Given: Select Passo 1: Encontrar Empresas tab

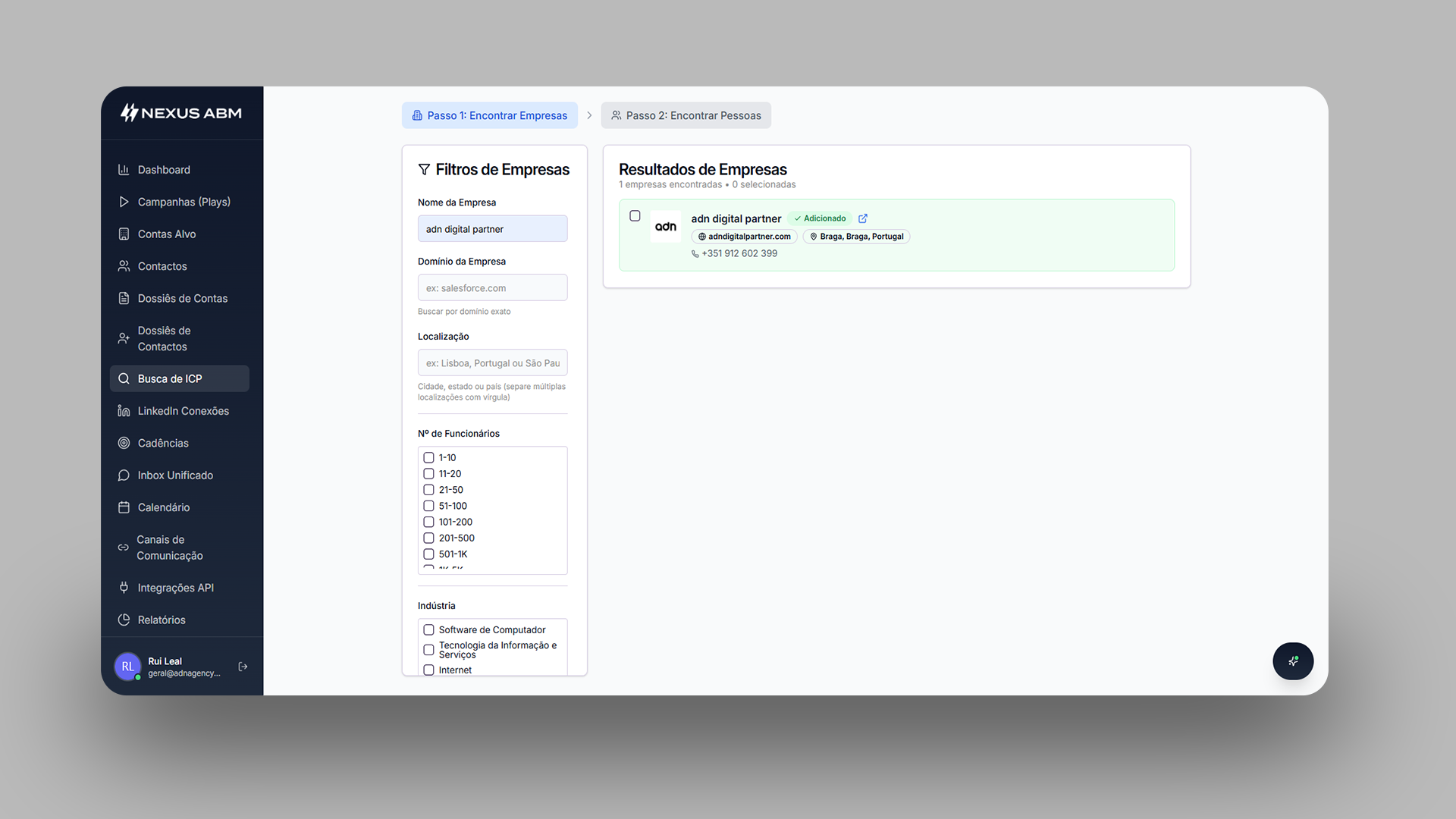Looking at the screenshot, I should click(489, 115).
